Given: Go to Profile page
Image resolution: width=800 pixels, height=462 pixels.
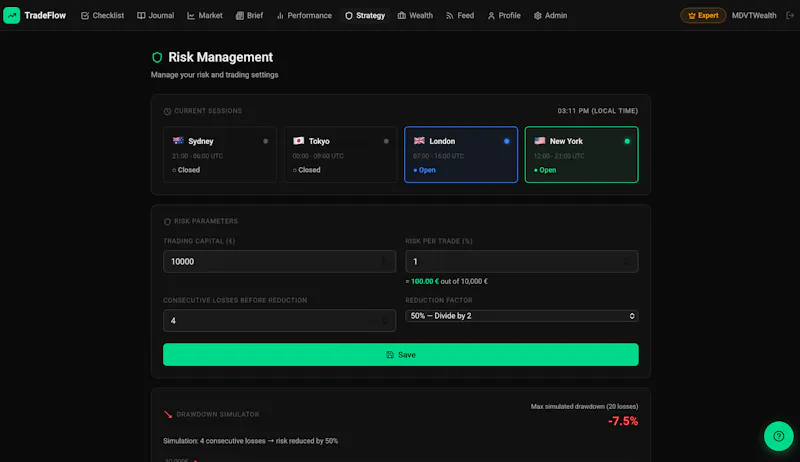Looking at the screenshot, I should [x=504, y=15].
